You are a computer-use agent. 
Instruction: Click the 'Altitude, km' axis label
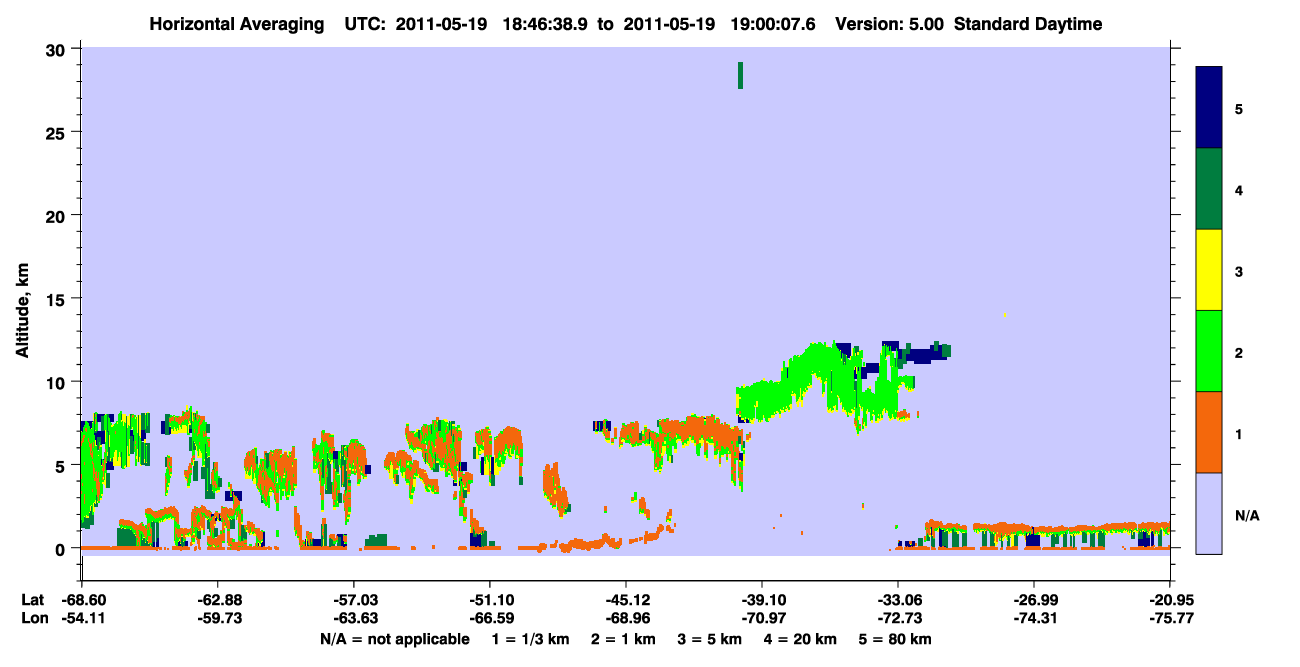[x=21, y=310]
